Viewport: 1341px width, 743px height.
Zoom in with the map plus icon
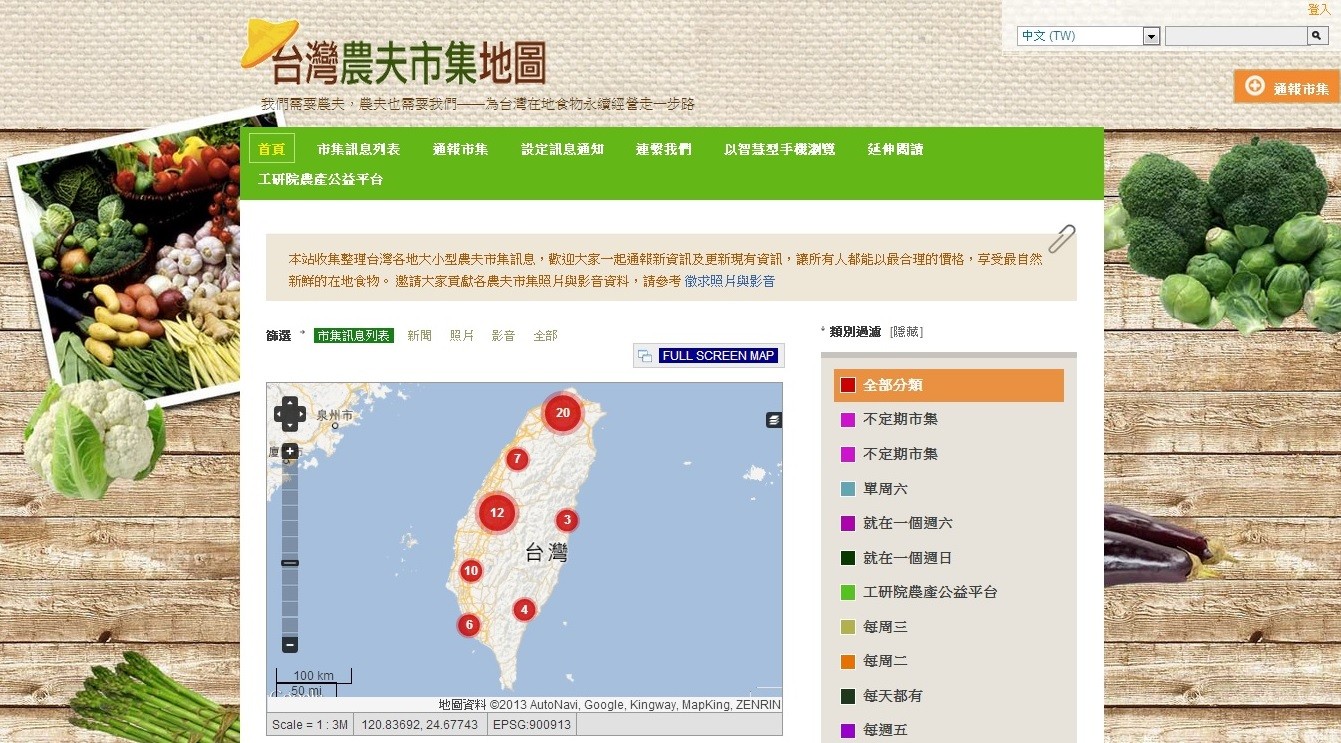[289, 451]
